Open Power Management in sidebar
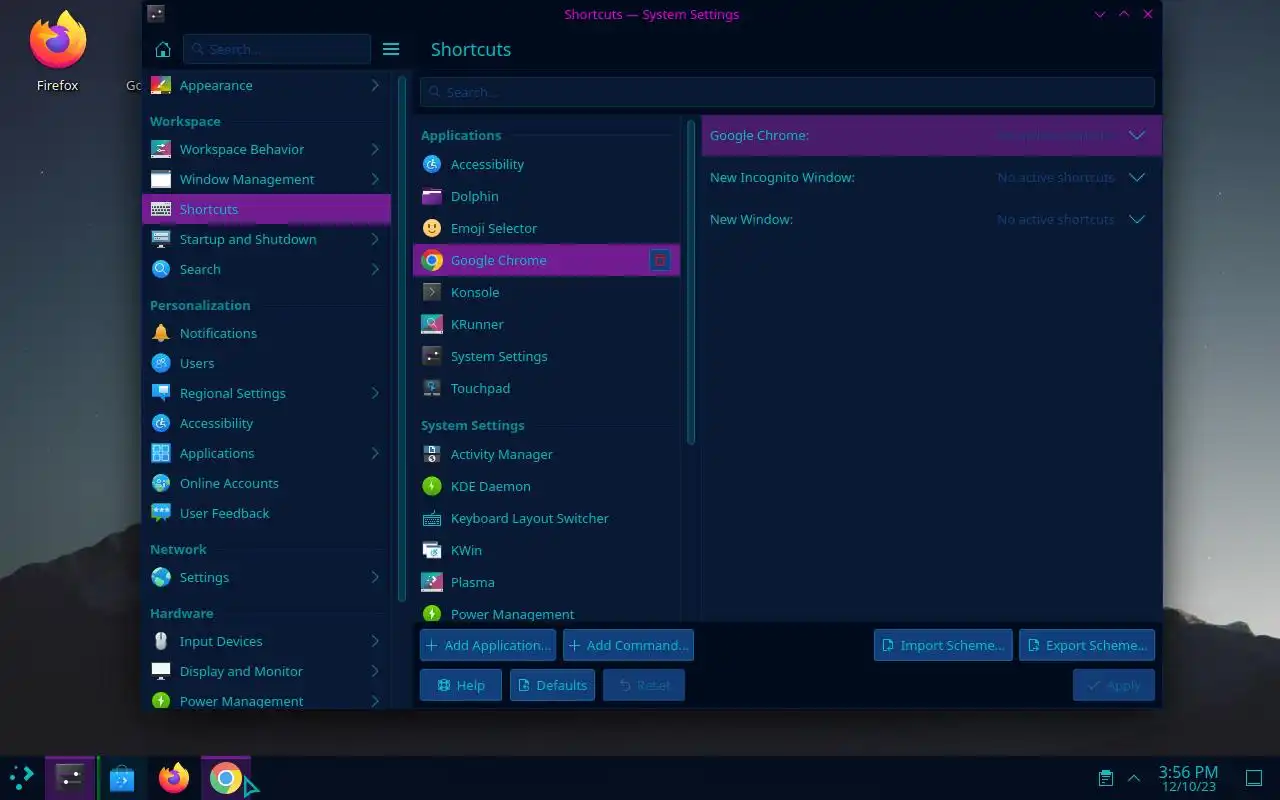Screen dimensions: 1280x800 pyautogui.click(x=266, y=701)
